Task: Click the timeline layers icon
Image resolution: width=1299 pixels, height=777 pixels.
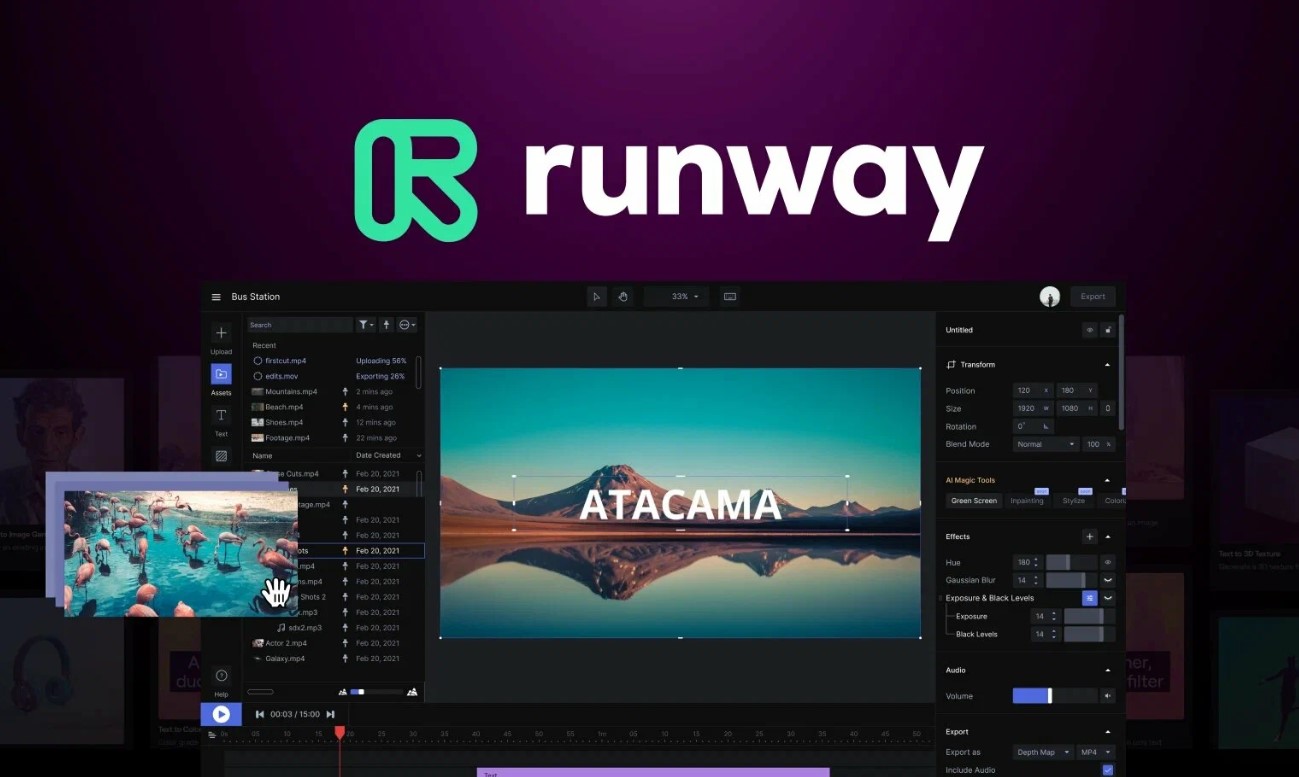Action: click(211, 734)
